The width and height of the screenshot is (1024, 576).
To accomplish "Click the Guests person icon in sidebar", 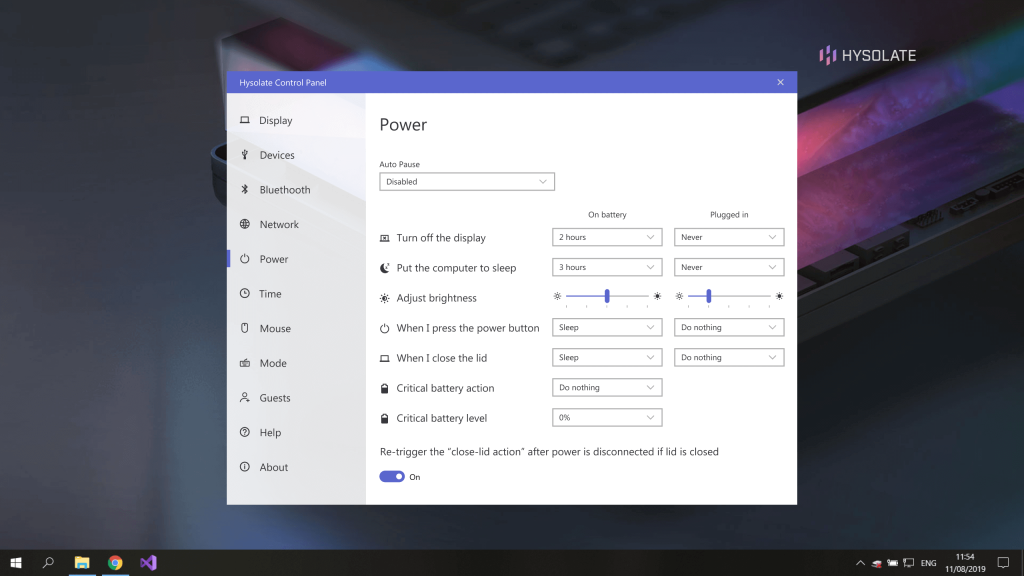I will (x=245, y=398).
